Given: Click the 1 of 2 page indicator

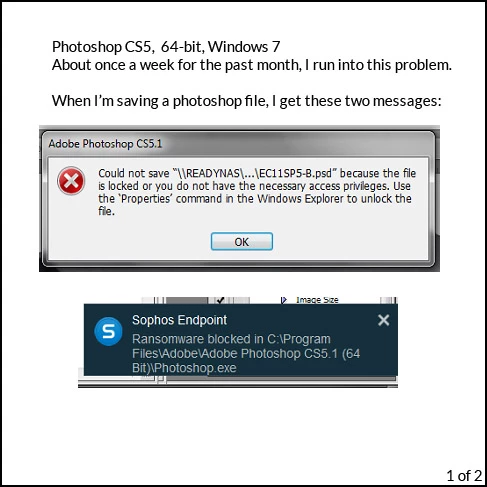Looking at the screenshot, I should tap(464, 475).
